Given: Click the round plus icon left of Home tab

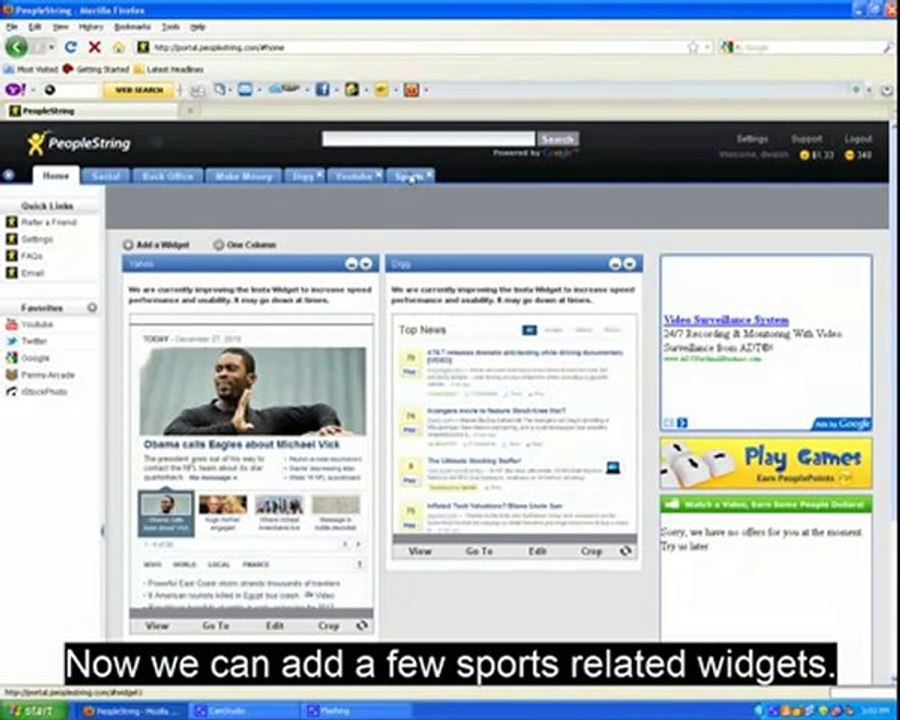Looking at the screenshot, I should tap(8, 175).
